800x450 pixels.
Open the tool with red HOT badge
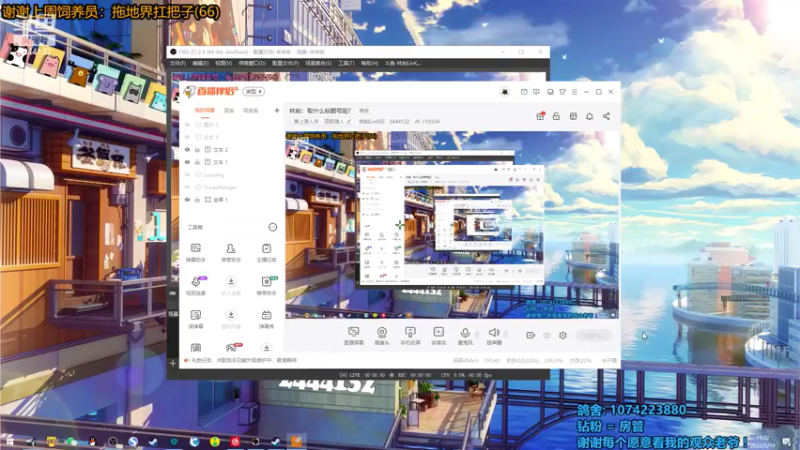[232, 348]
